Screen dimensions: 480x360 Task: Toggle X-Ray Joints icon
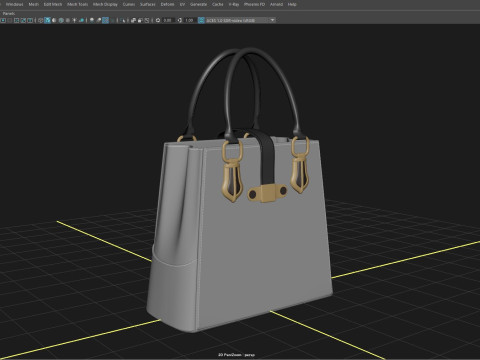tap(147, 20)
